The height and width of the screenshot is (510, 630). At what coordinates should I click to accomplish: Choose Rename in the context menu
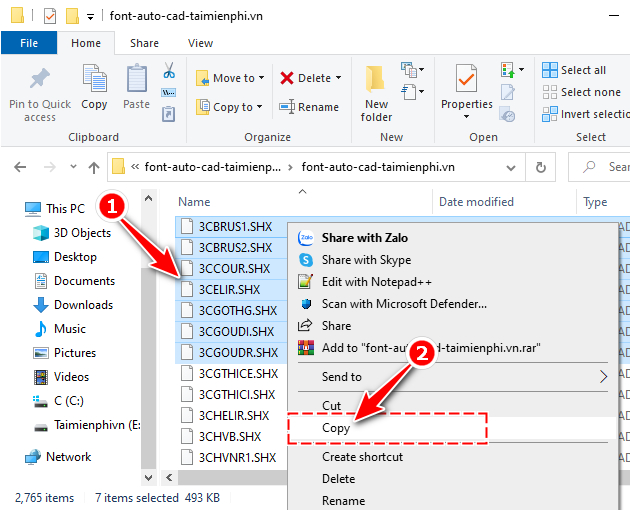(x=452, y=500)
